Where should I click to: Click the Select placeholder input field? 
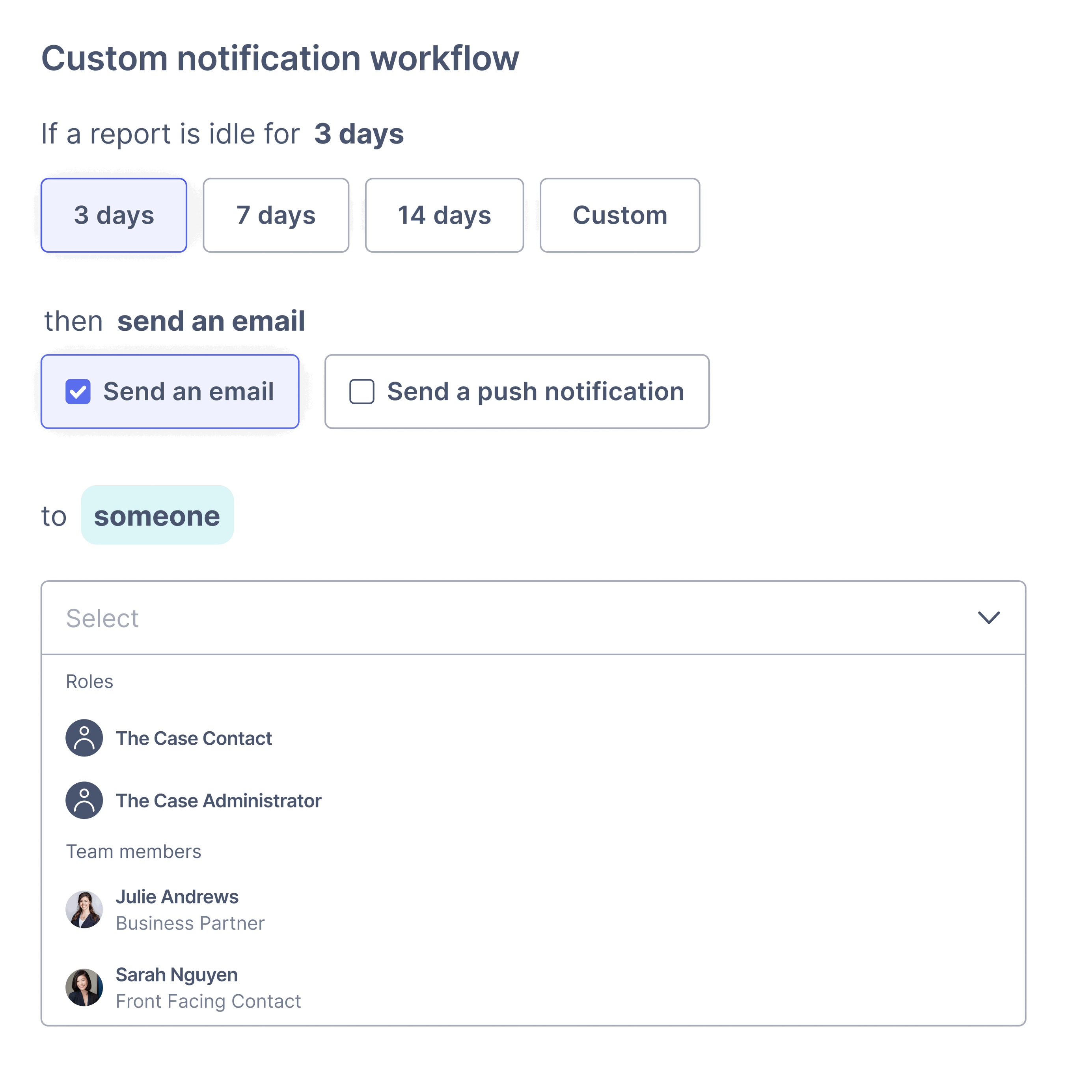102,618
